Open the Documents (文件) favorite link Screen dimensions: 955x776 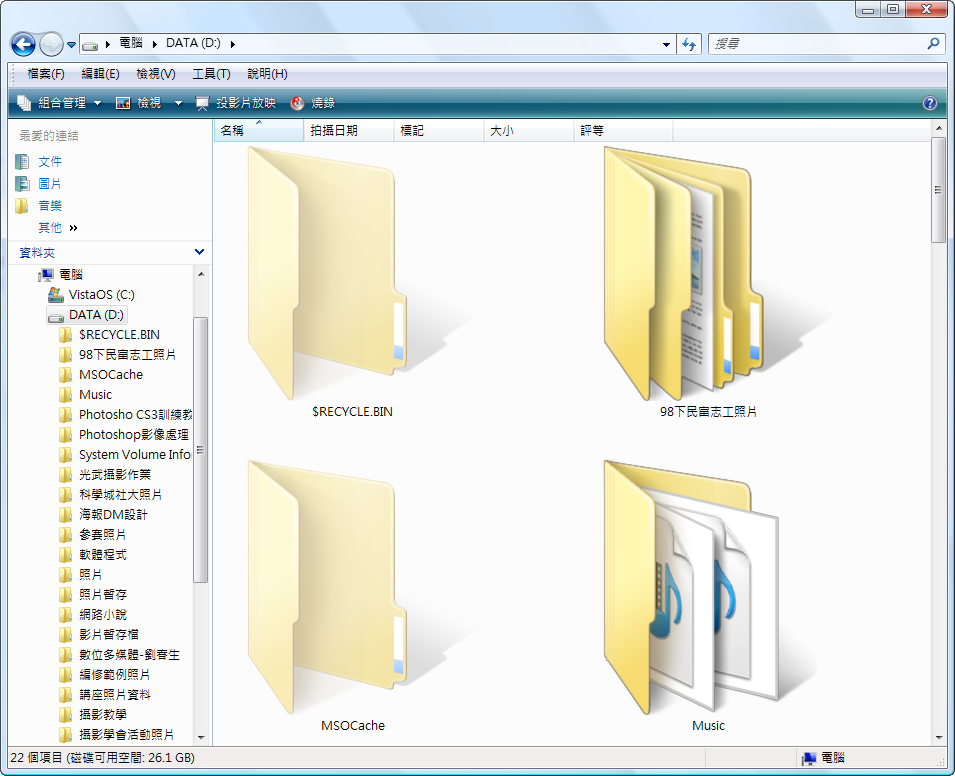[50, 162]
